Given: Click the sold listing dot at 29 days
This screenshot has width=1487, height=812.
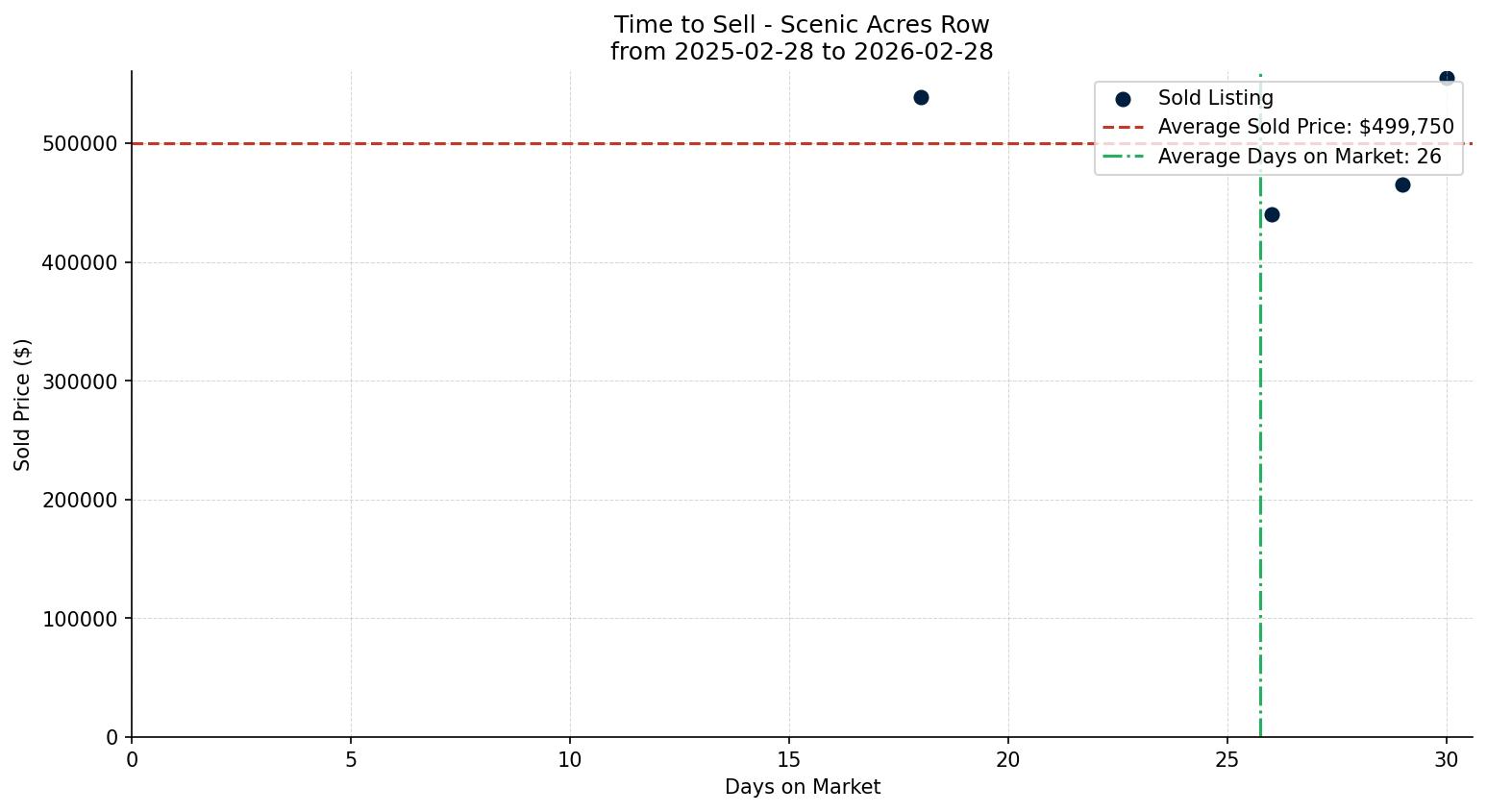Looking at the screenshot, I should 1402,185.
